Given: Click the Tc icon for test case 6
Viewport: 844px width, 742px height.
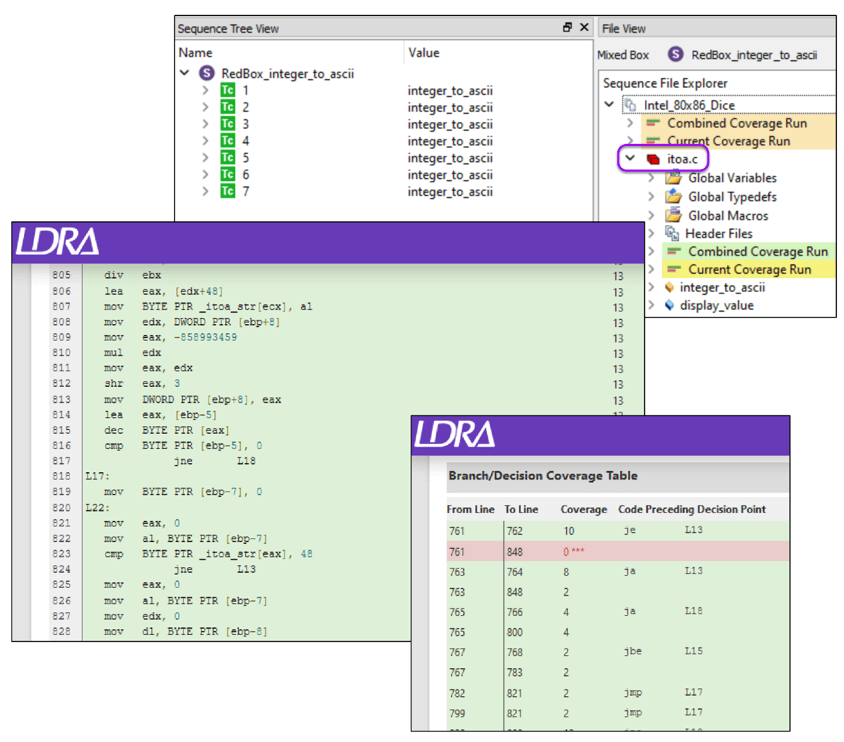Looking at the screenshot, I should [x=228, y=174].
